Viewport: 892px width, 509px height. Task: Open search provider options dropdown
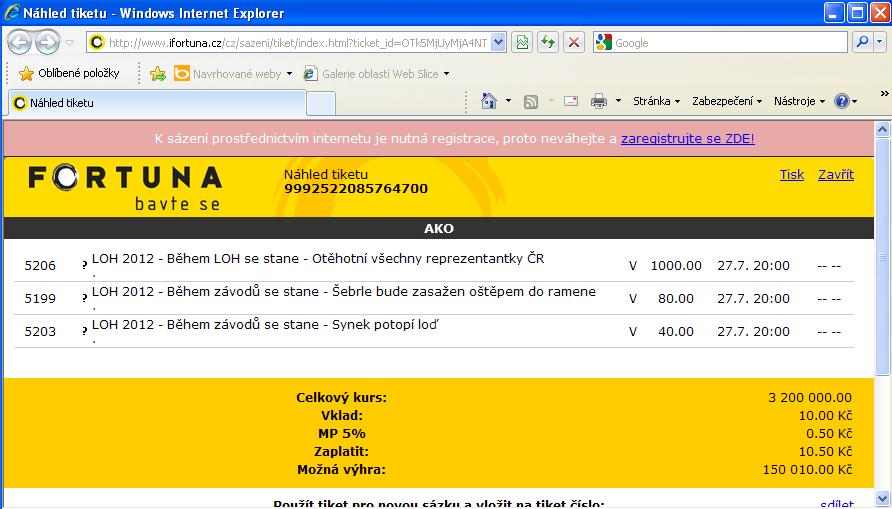pyautogui.click(x=880, y=43)
